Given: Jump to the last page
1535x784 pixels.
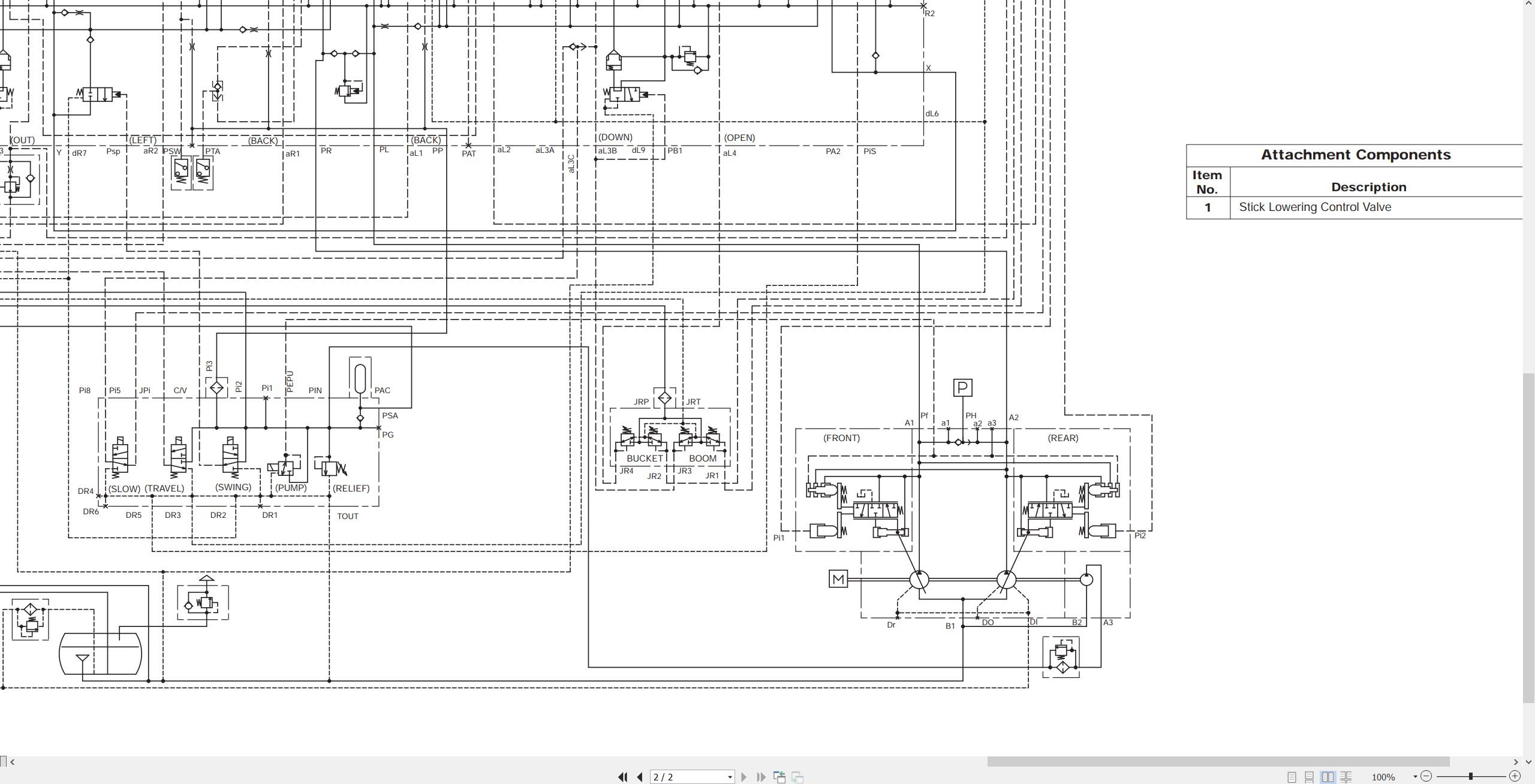Looking at the screenshot, I should pos(762,777).
